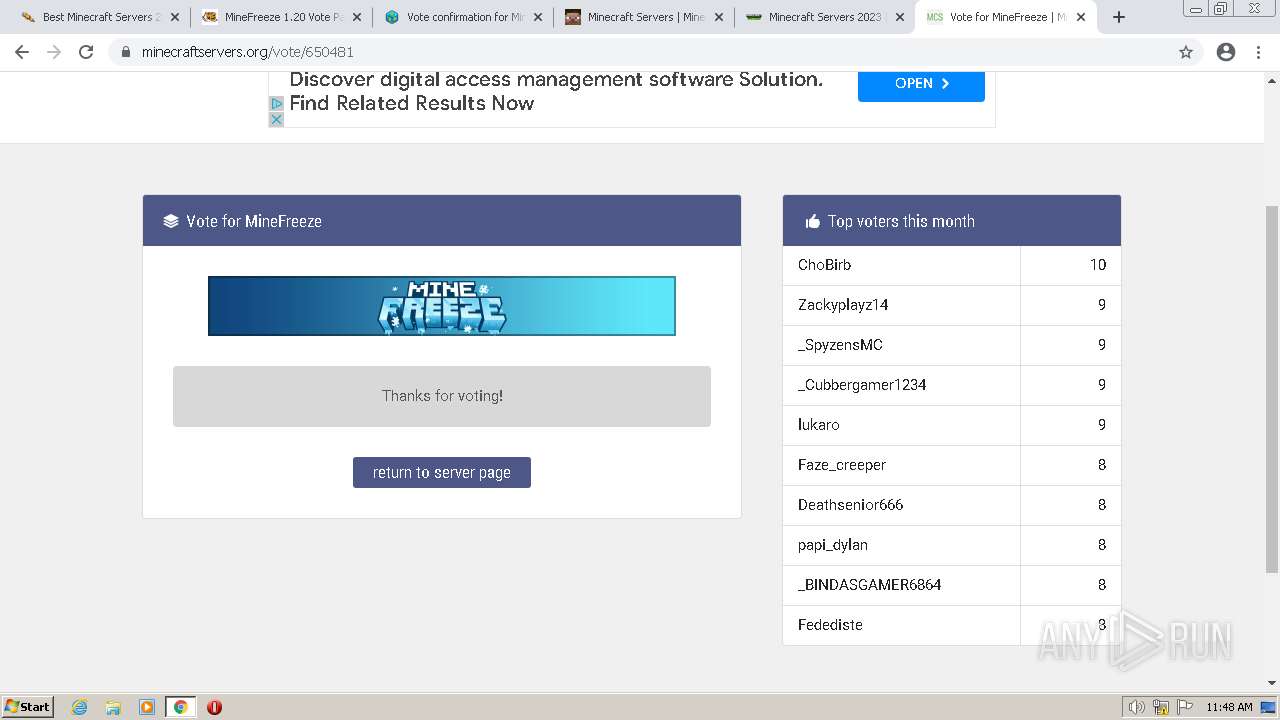This screenshot has width=1280, height=720.
Task: Select ChoBirb in top voters
Action: [x=824, y=265]
